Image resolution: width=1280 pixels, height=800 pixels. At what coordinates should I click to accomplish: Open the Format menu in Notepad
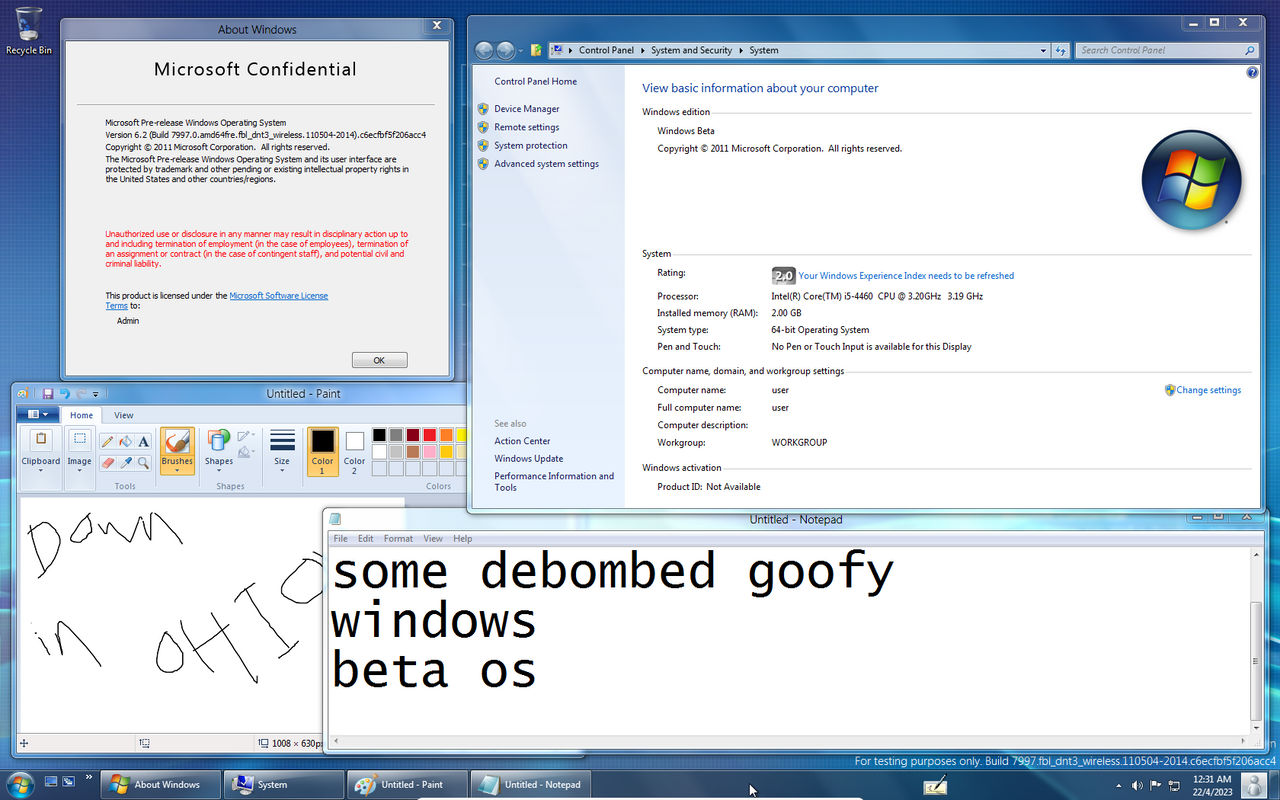point(398,539)
